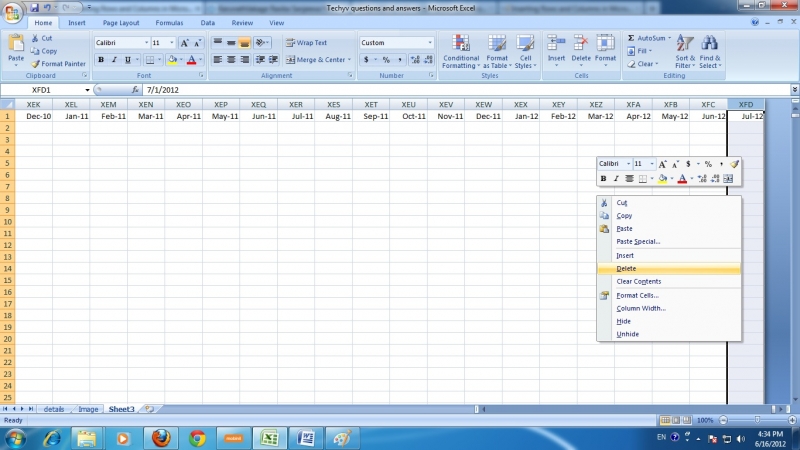Select Format Cells... in the context menu
The image size is (800, 450).
coord(637,295)
